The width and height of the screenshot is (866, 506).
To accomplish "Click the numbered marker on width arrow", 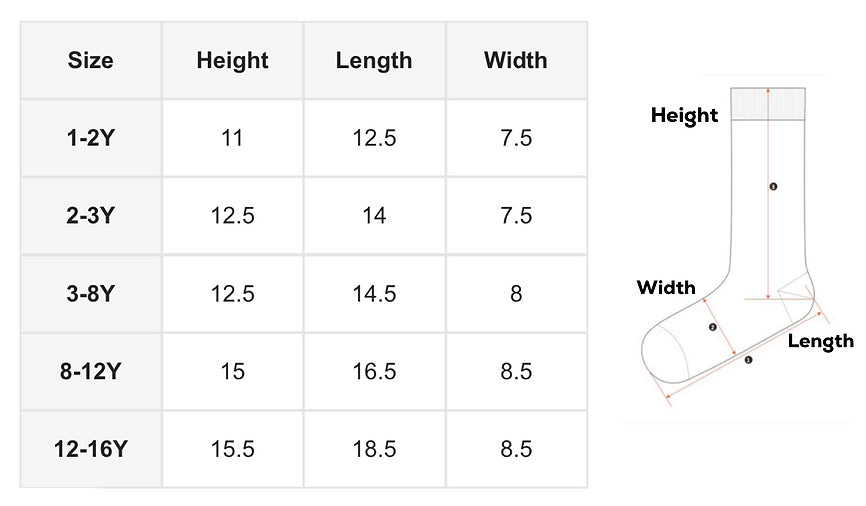I will coord(712,328).
